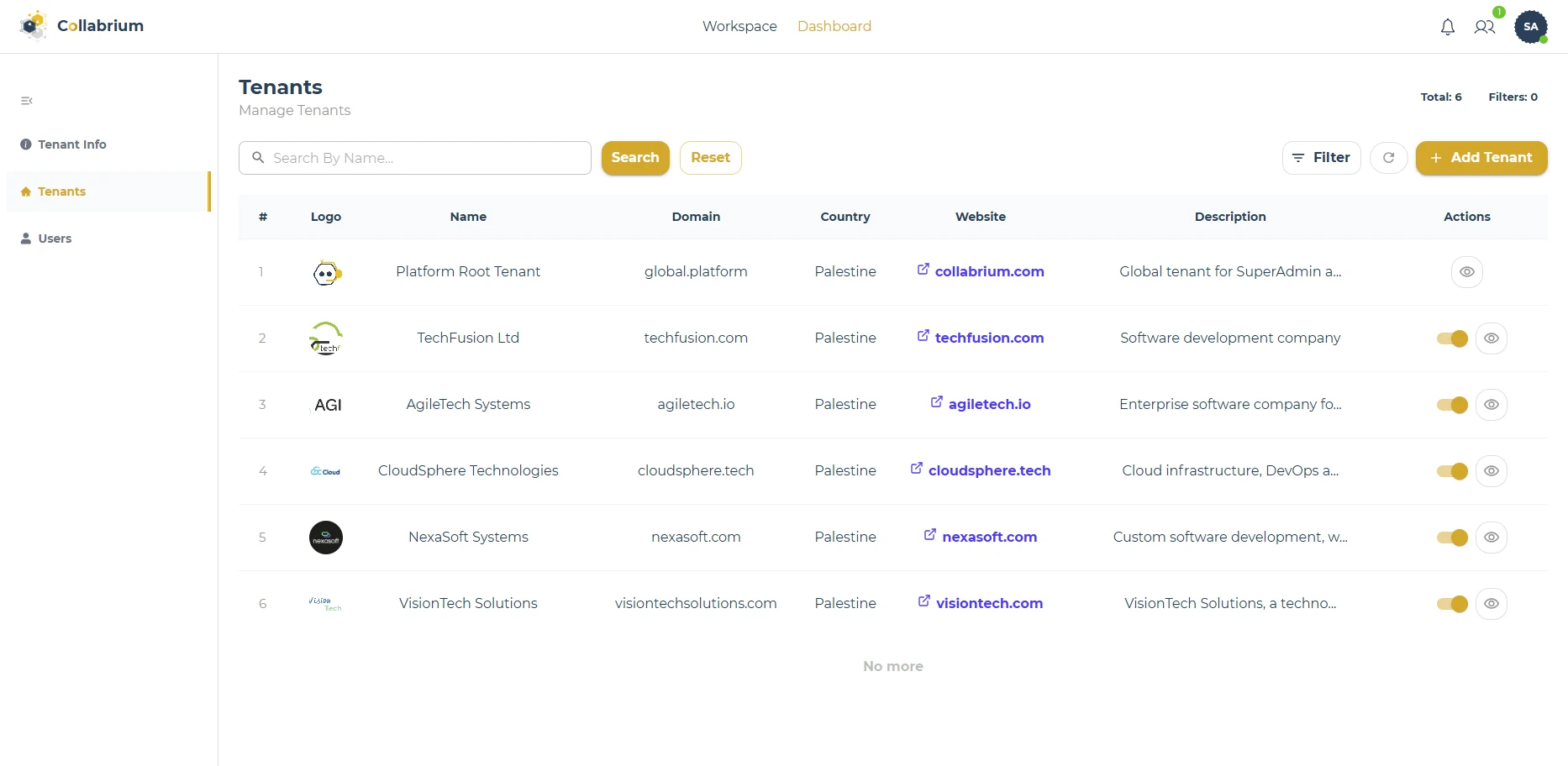Focus the Search By Name field

pyautogui.click(x=415, y=158)
